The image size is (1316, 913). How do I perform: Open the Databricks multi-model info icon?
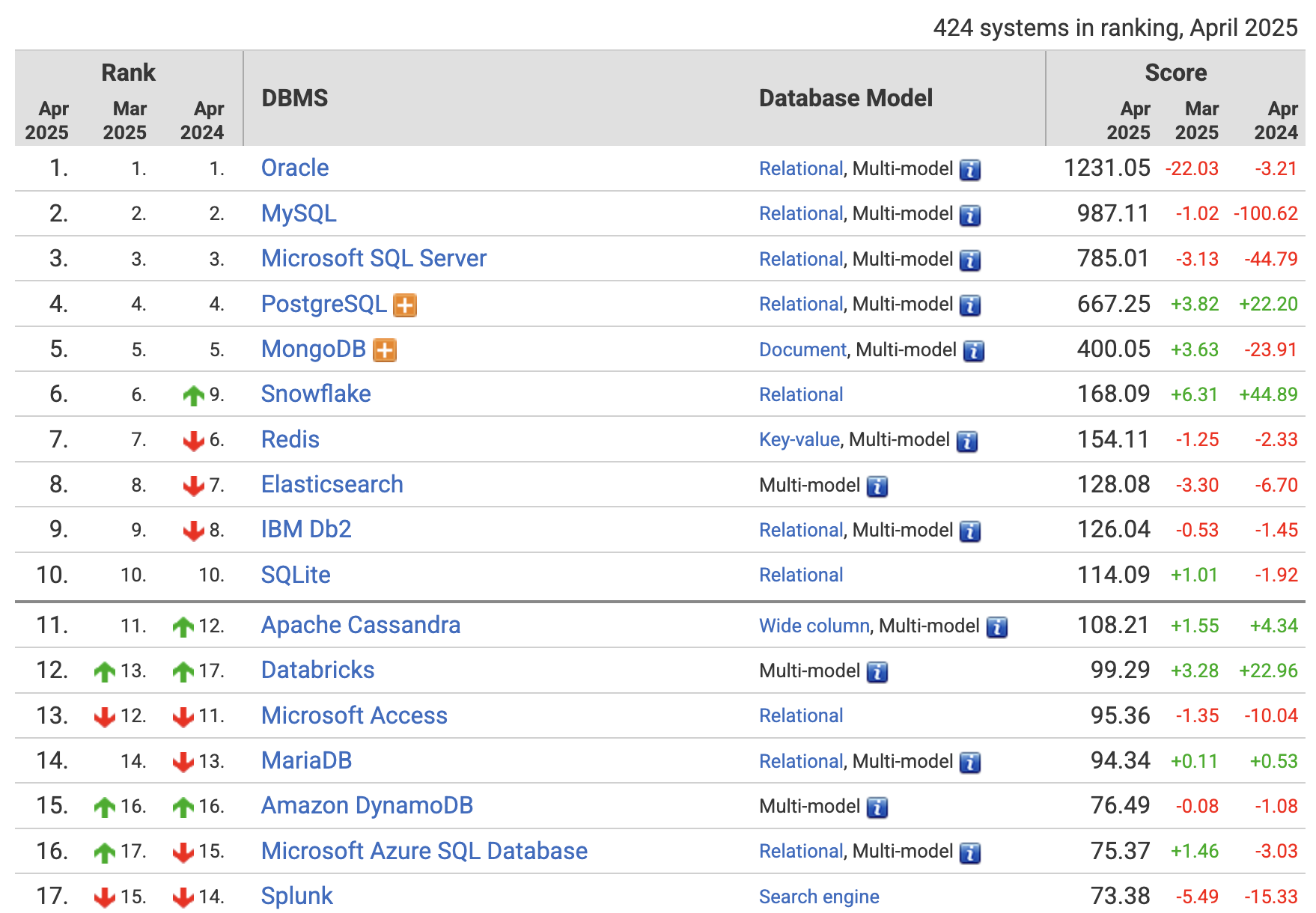[877, 672]
